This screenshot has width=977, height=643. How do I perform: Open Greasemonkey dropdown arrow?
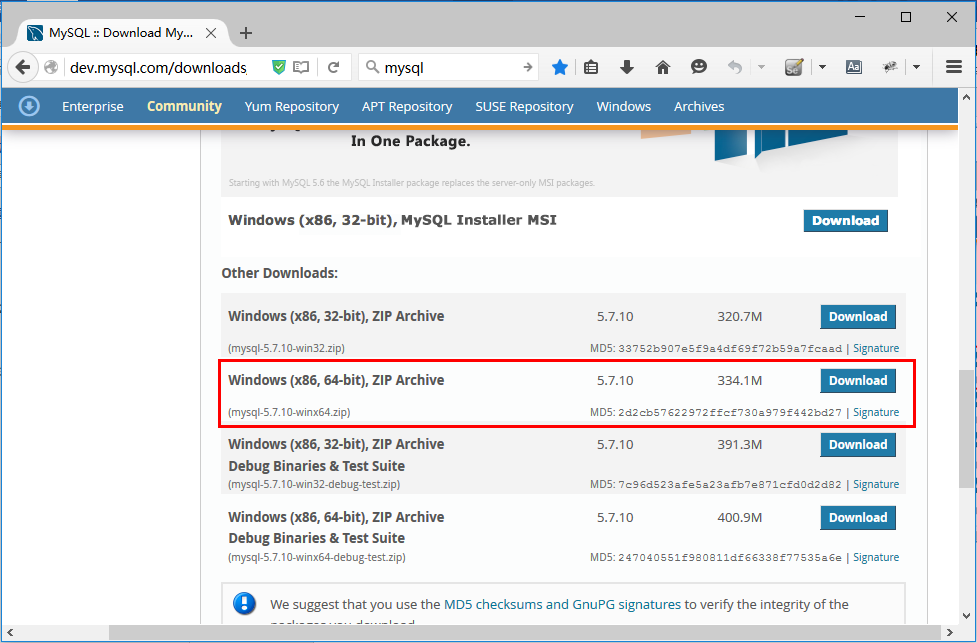tap(916, 67)
